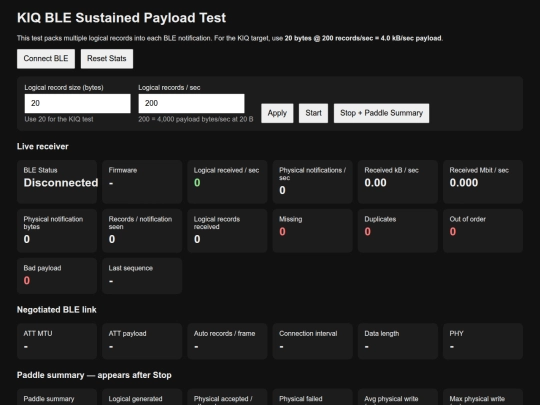Select the Last sequence card

142,276
